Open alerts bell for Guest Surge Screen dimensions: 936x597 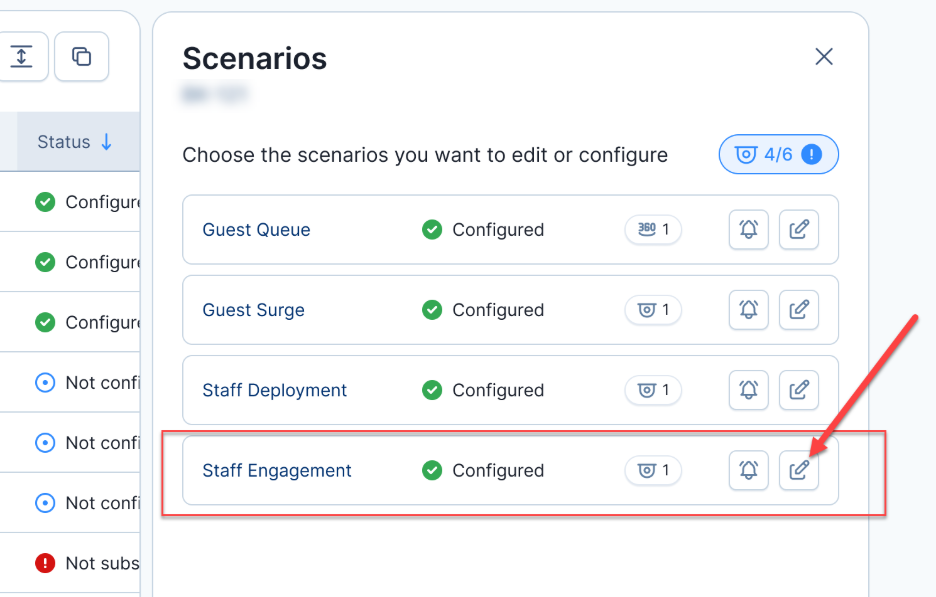[748, 310]
